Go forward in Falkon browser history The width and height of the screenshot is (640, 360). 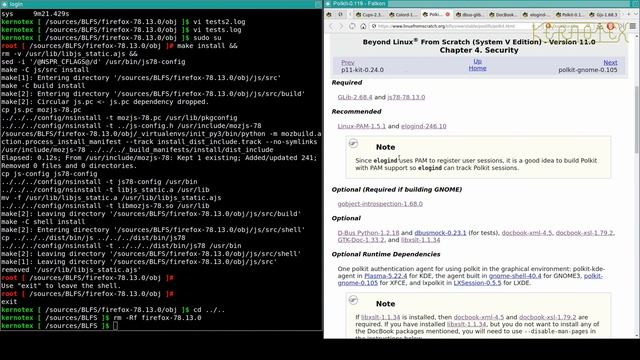click(x=341, y=26)
